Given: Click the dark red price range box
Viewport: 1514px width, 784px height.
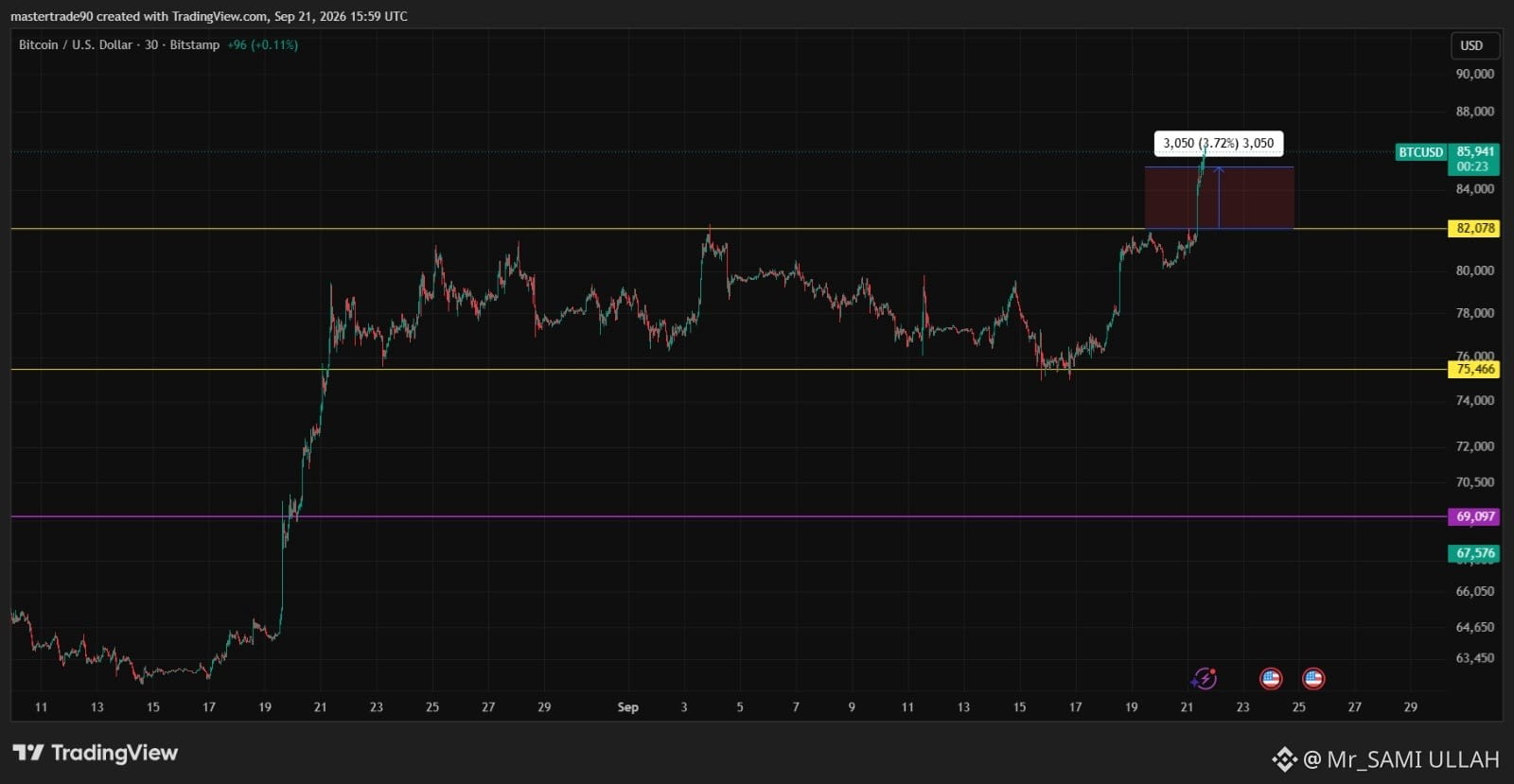Looking at the screenshot, I should pyautogui.click(x=1219, y=198).
